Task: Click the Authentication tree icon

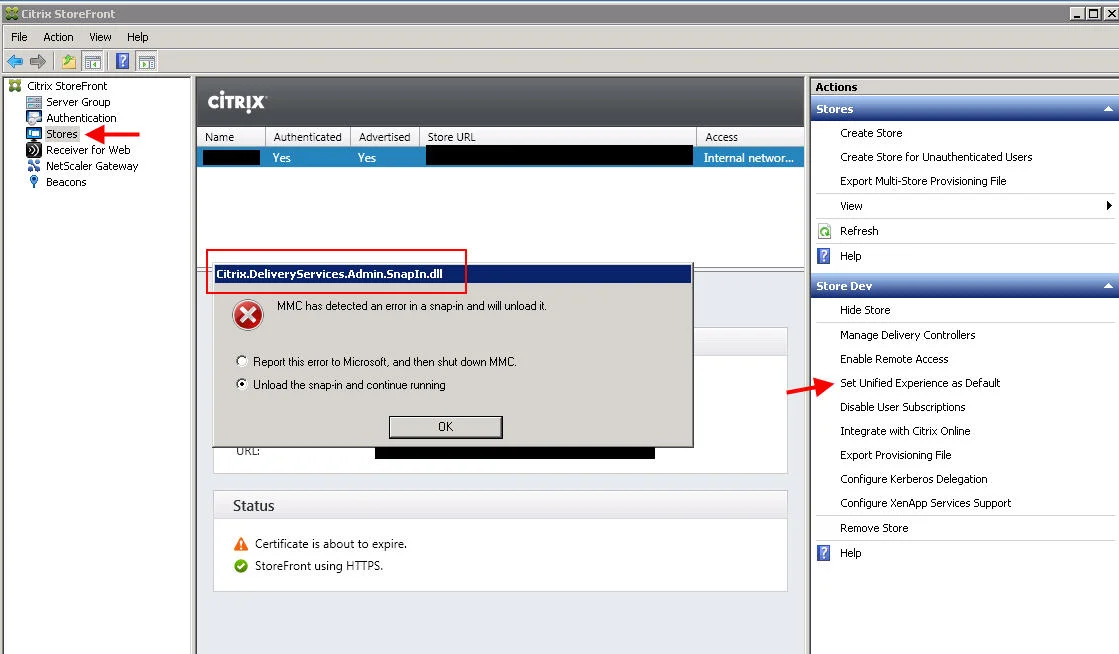Action: pyautogui.click(x=34, y=118)
